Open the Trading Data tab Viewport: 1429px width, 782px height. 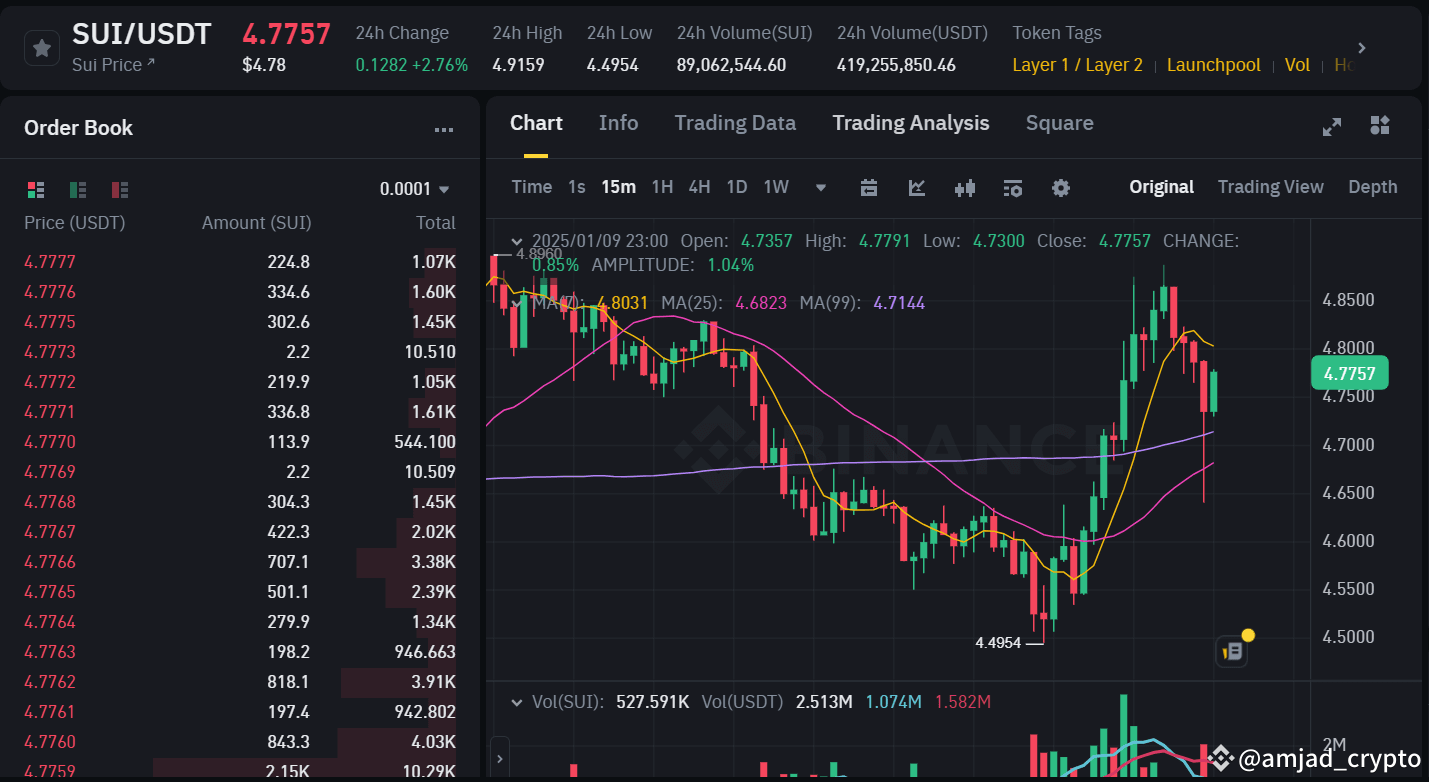(735, 123)
